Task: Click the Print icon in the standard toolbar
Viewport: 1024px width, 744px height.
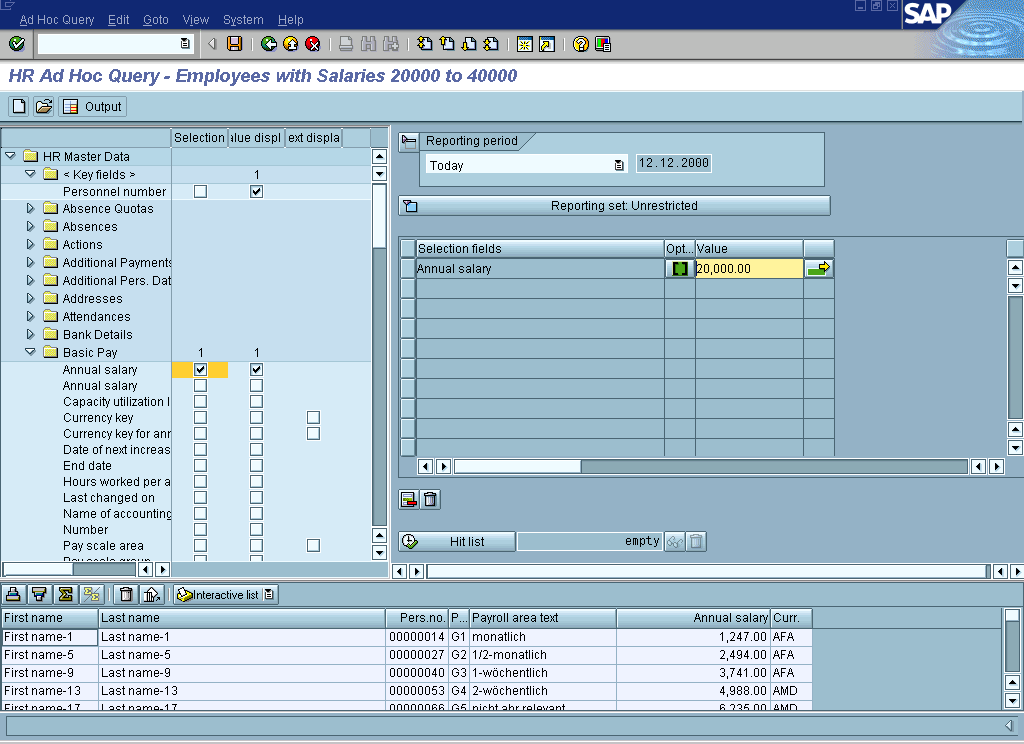Action: (x=346, y=44)
